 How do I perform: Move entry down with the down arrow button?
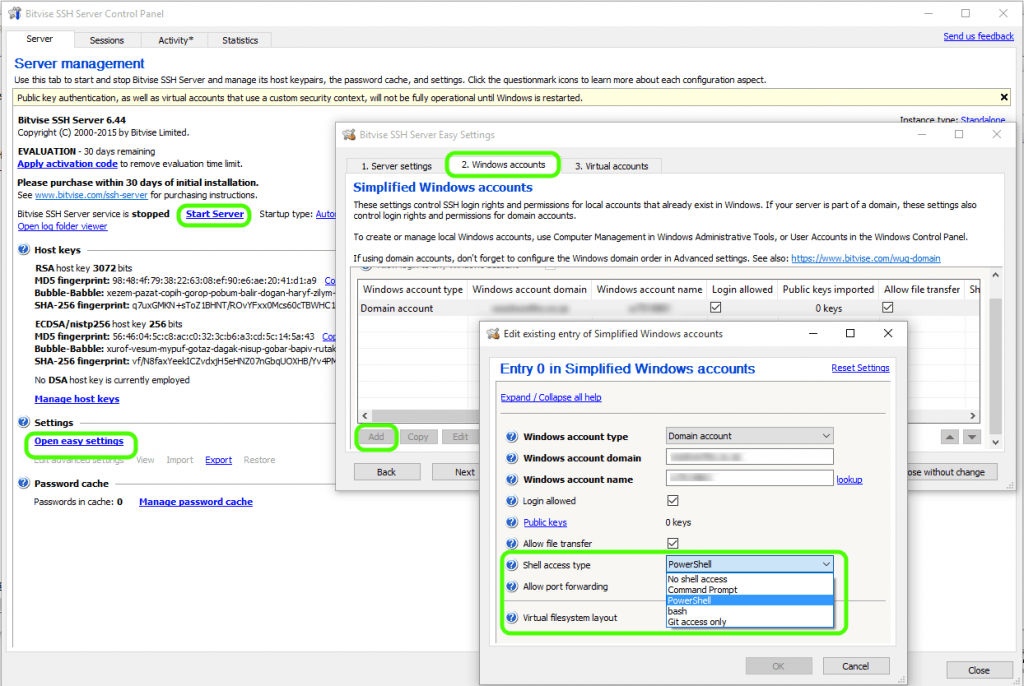tap(972, 437)
